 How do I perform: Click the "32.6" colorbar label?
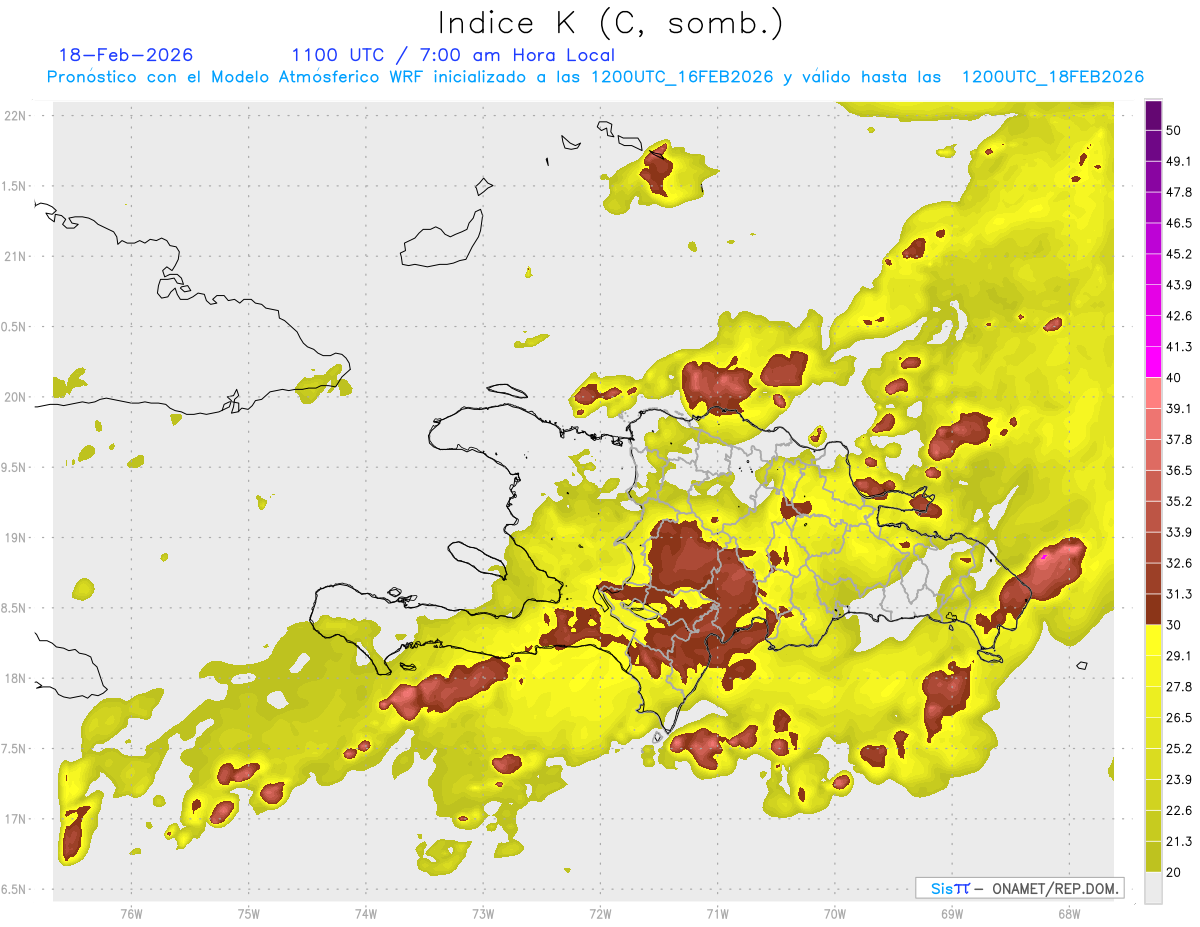(x=1180, y=563)
